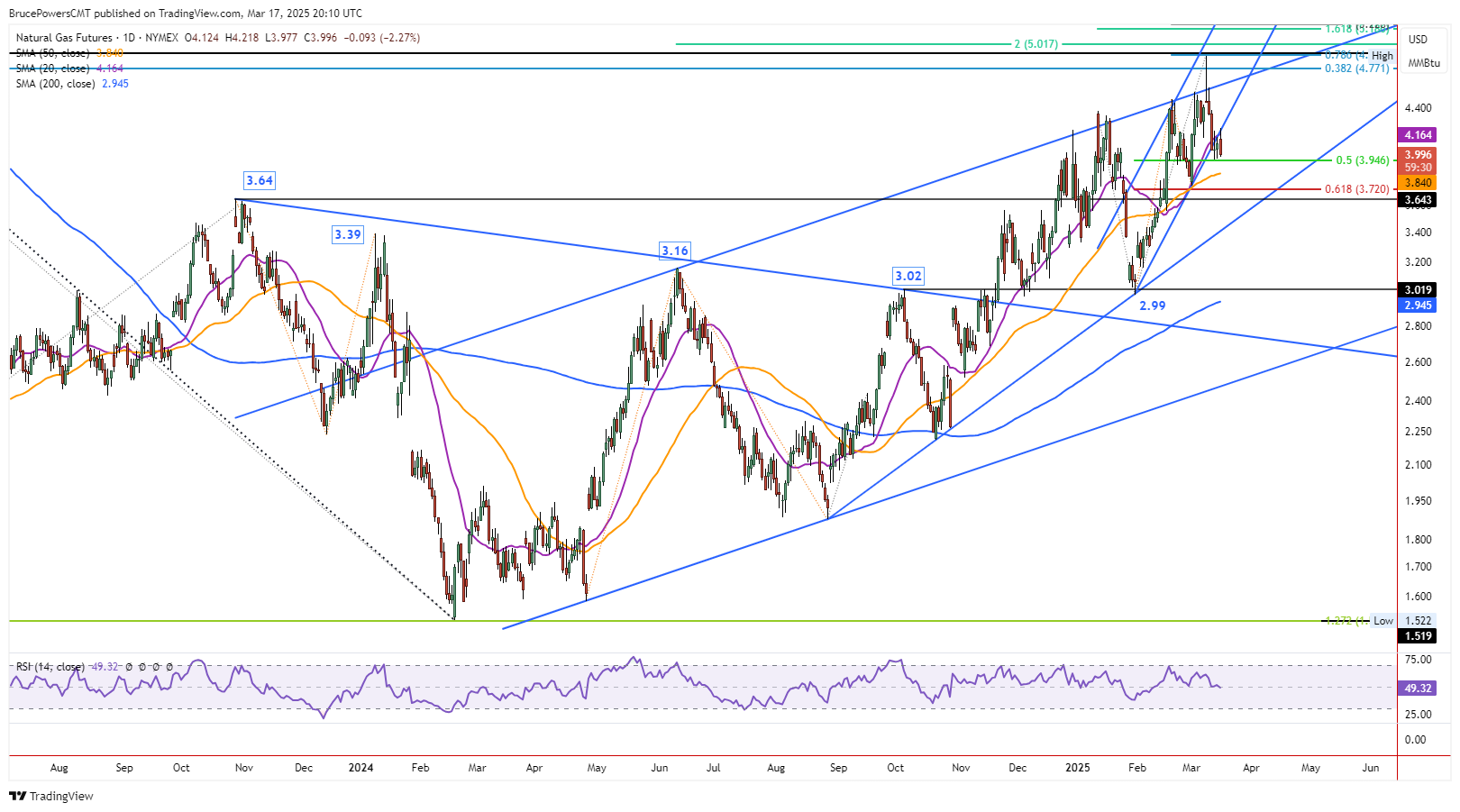
Task: Click the 0.382 (4.771) Fibonacci label
Action: 1356,68
